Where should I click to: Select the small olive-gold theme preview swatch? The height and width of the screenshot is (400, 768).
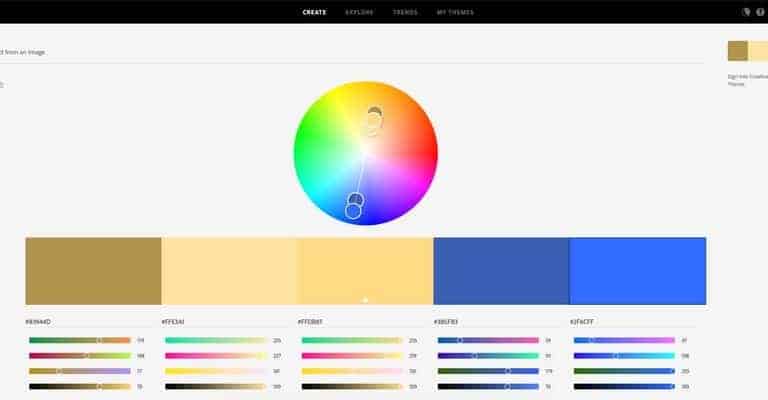pyautogui.click(x=738, y=51)
